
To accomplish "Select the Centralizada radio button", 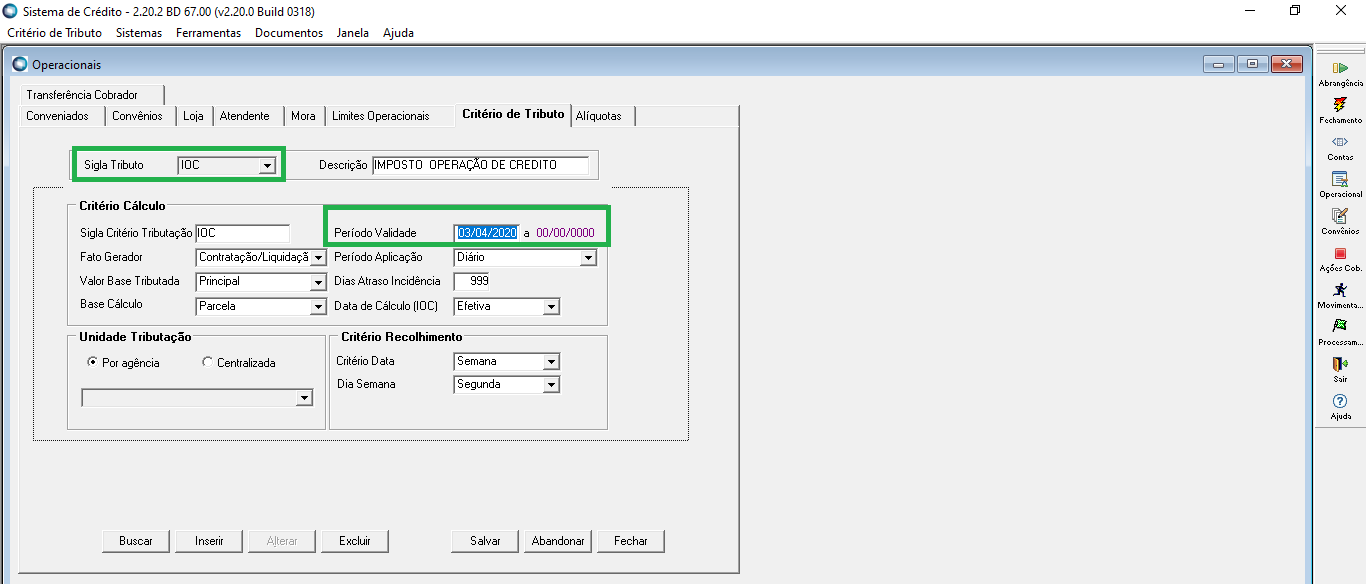I will 207,363.
